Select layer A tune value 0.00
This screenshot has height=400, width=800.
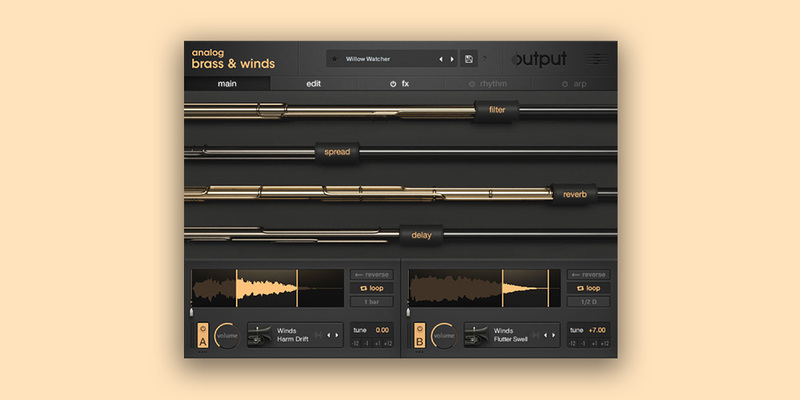pos(380,330)
